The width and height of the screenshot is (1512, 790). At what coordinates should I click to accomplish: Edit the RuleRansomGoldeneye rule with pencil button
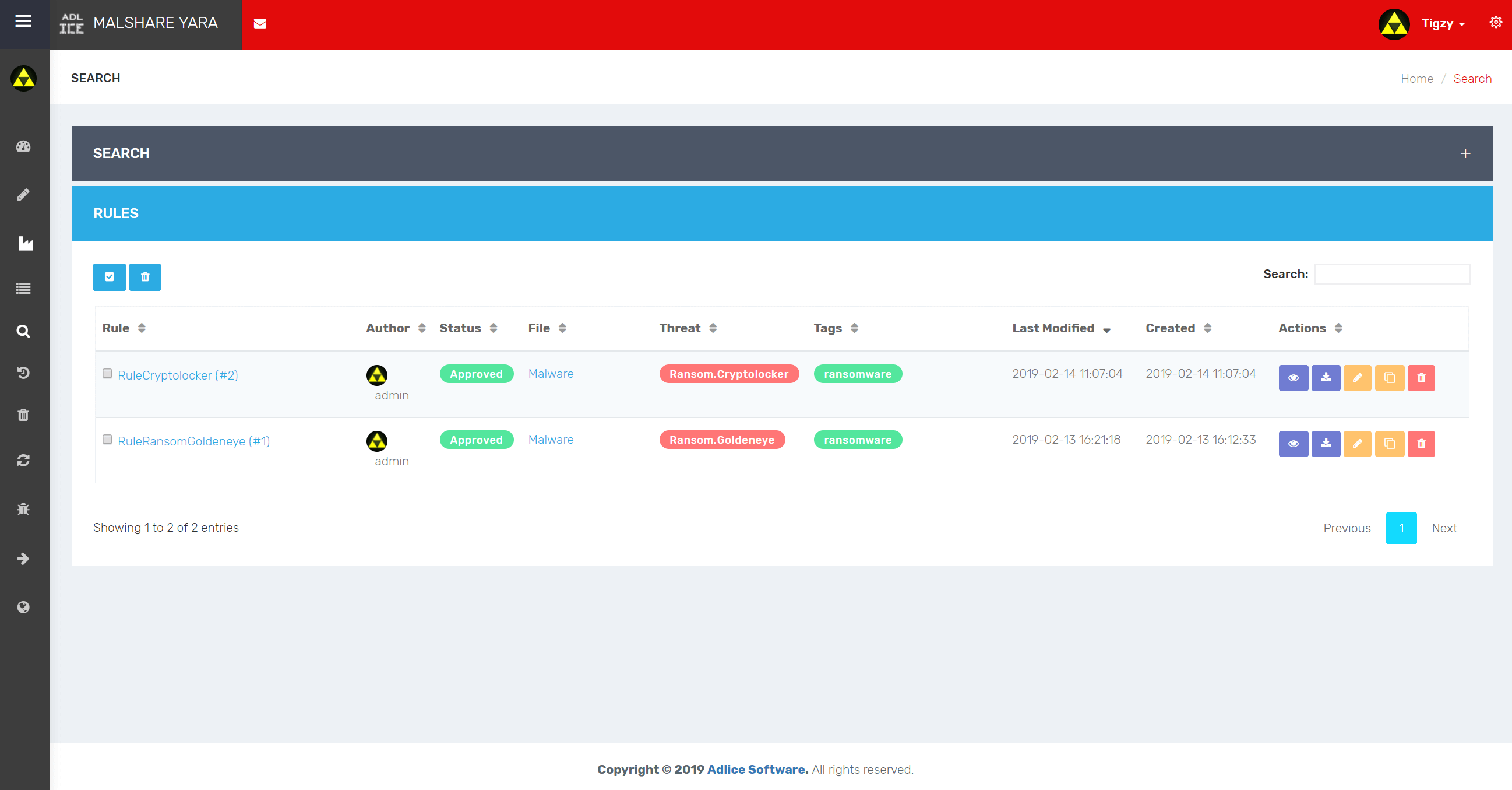pyautogui.click(x=1357, y=444)
